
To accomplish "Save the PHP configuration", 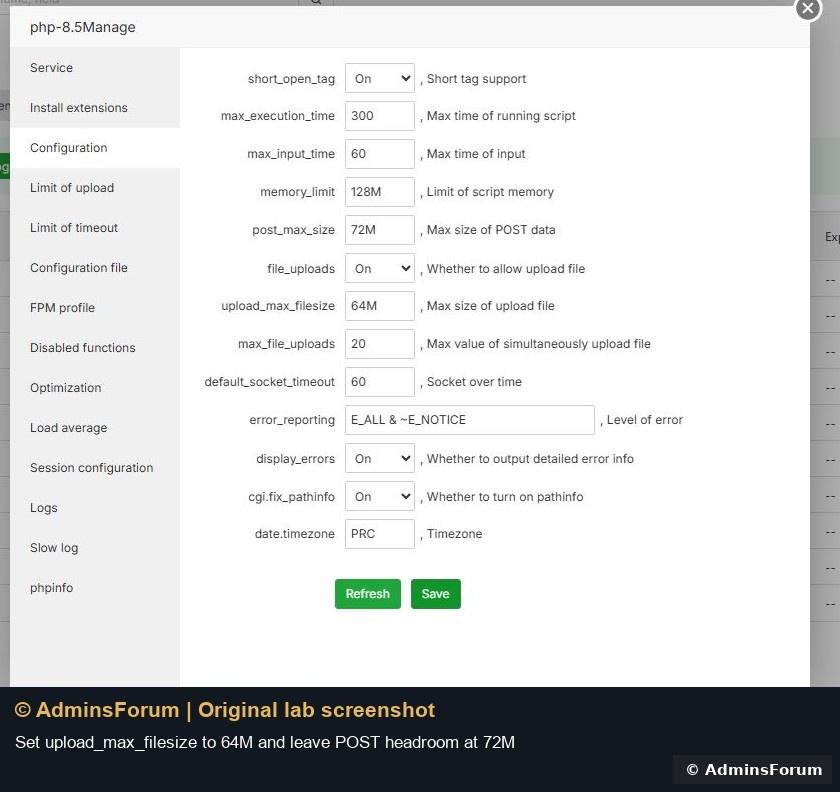I will tap(436, 594).
